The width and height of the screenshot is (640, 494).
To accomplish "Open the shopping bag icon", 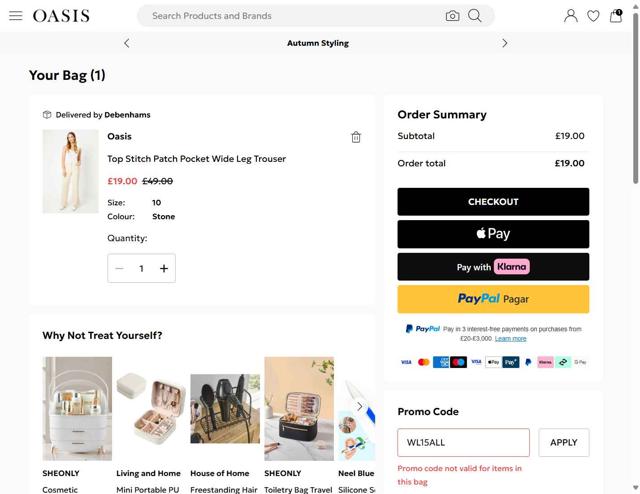I will [616, 16].
